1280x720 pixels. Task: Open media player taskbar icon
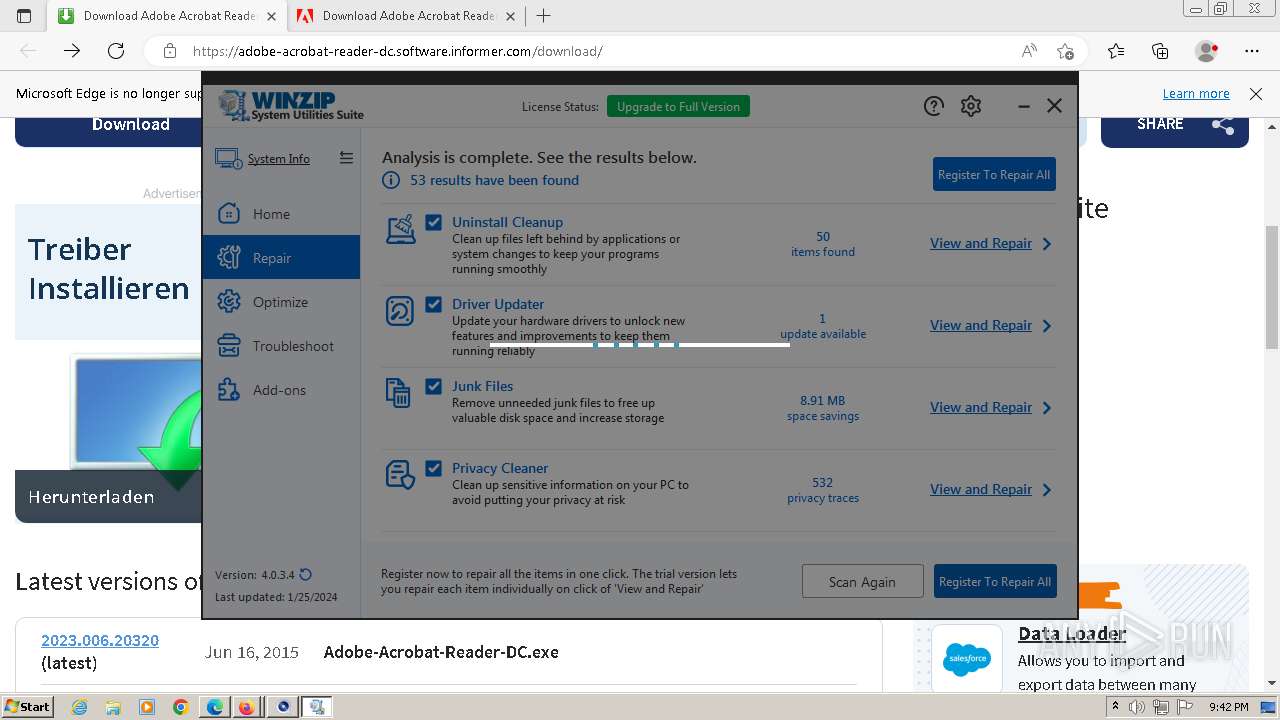click(147, 707)
